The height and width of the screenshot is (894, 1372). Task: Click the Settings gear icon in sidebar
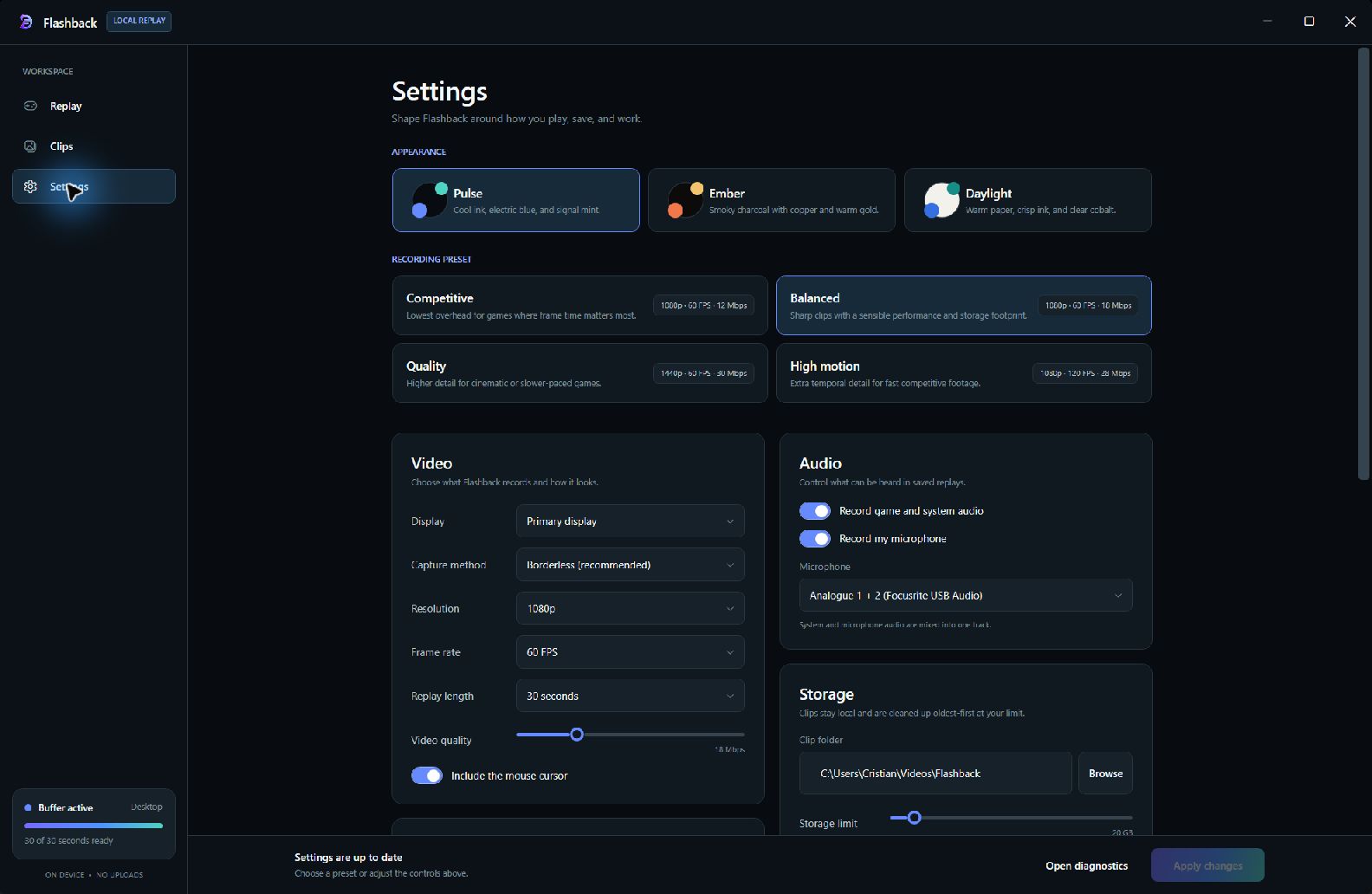pyautogui.click(x=30, y=186)
